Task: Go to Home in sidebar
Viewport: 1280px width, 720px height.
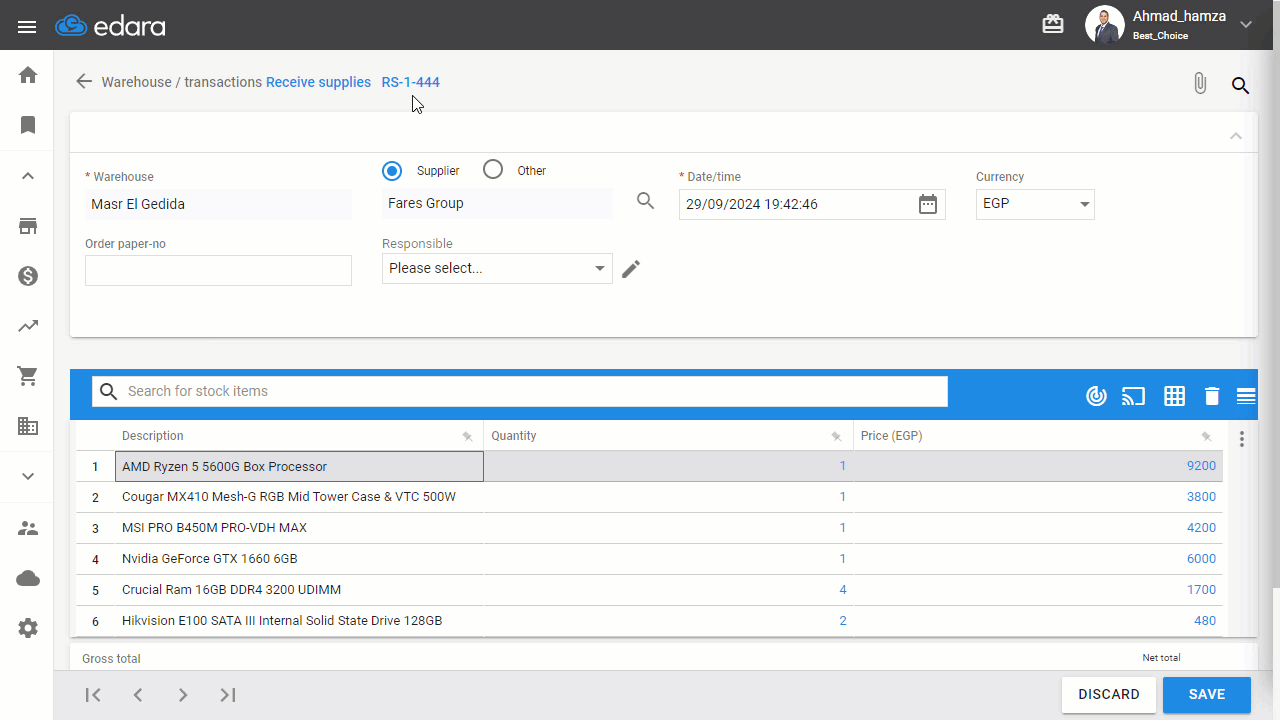Action: point(28,75)
